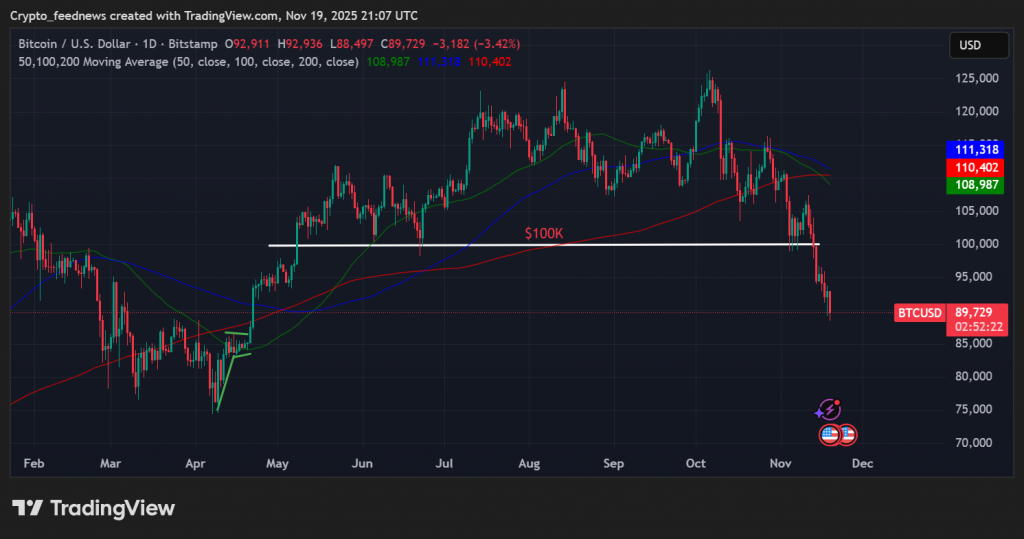
Task: Click the Feb label on time axis
Action: (x=33, y=464)
